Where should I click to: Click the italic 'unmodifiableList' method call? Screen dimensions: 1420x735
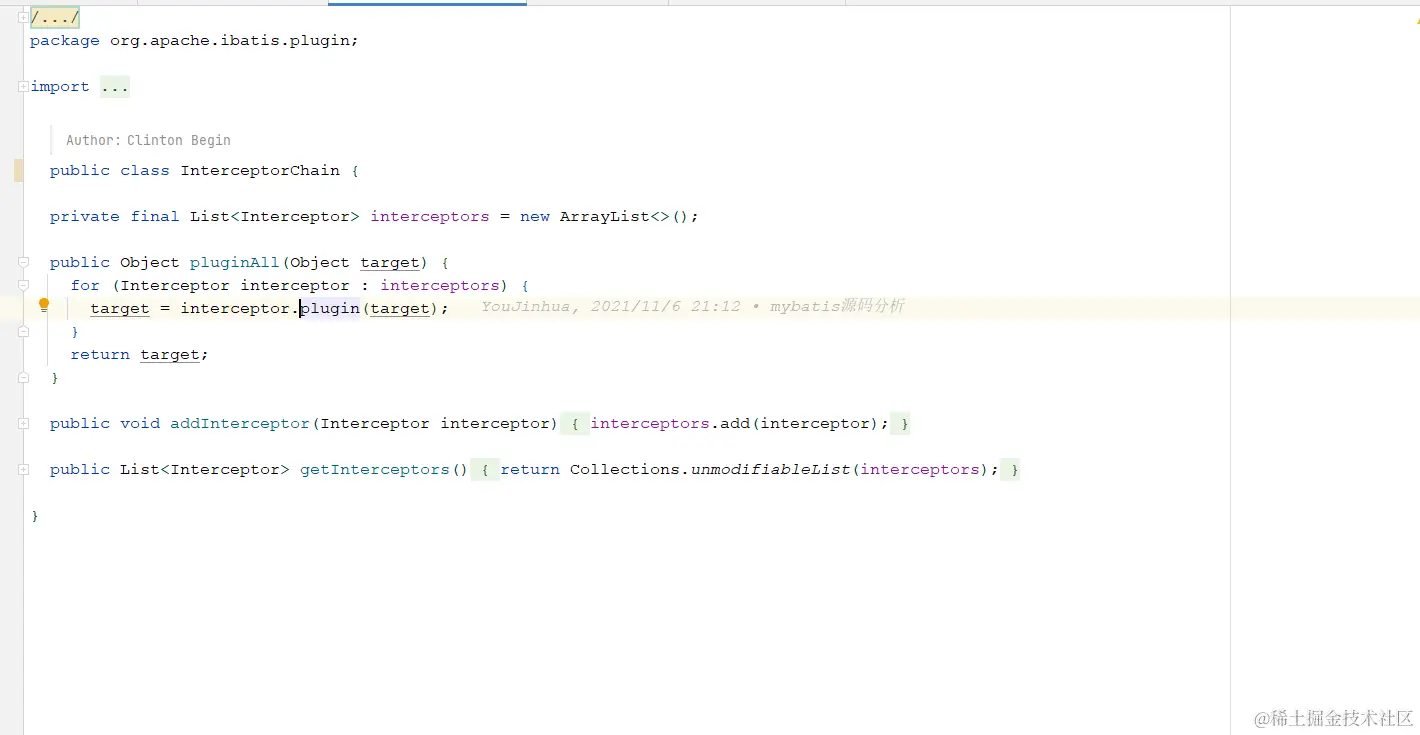770,470
